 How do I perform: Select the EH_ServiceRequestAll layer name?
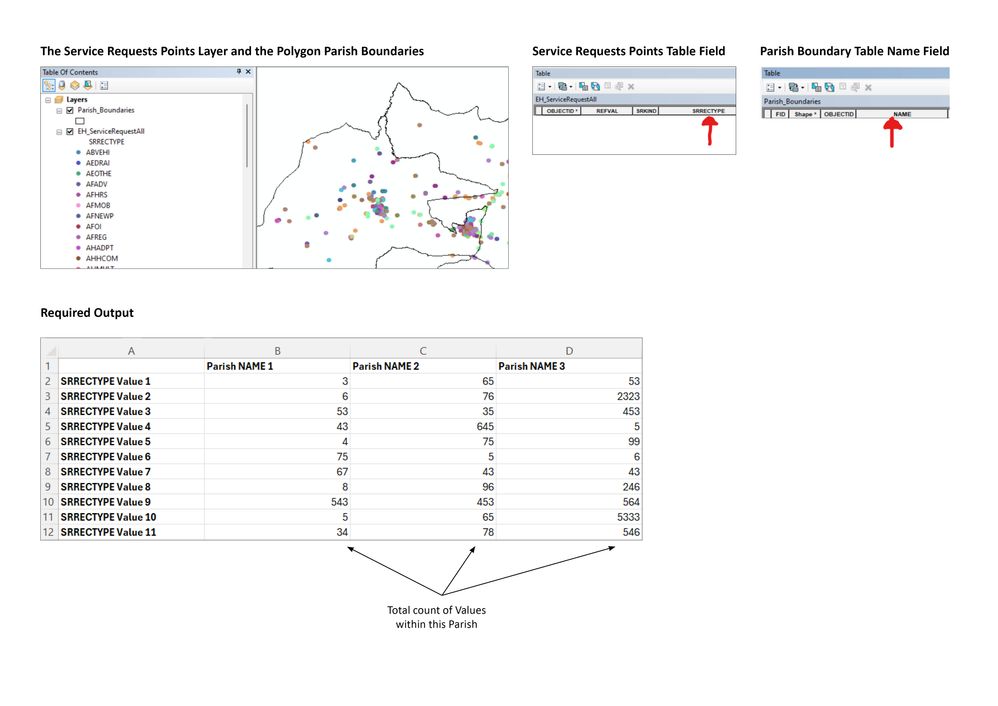(x=111, y=131)
